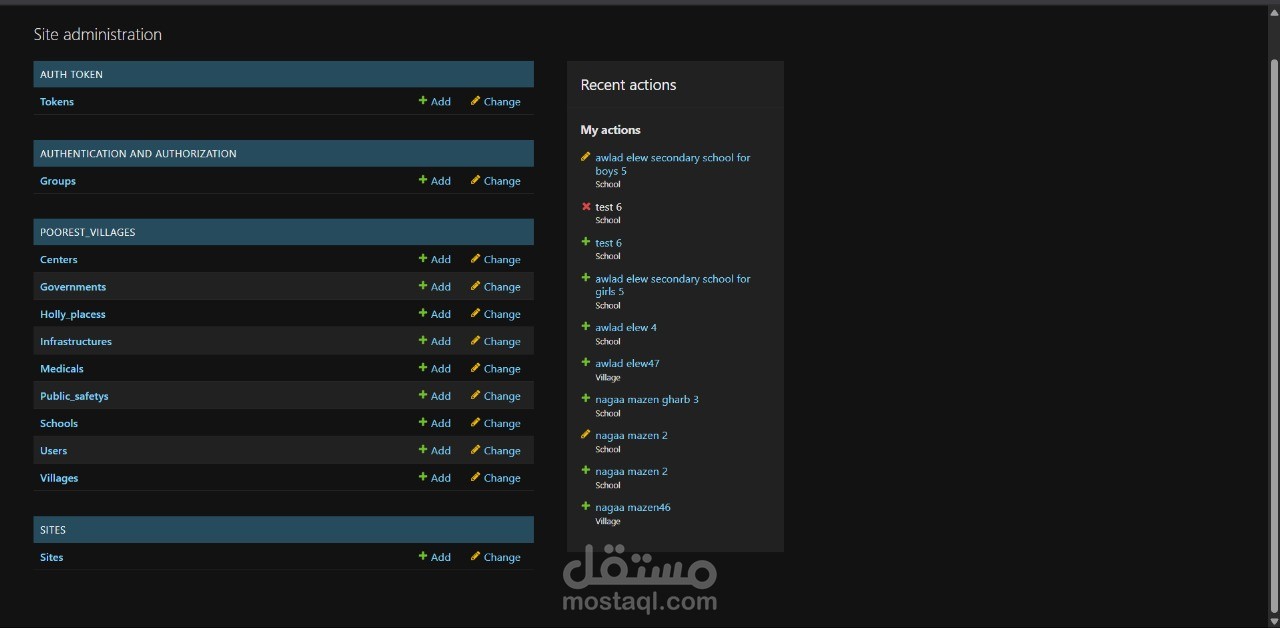Open the Tokens admin page
Image resolution: width=1280 pixels, height=628 pixels.
pyautogui.click(x=56, y=101)
